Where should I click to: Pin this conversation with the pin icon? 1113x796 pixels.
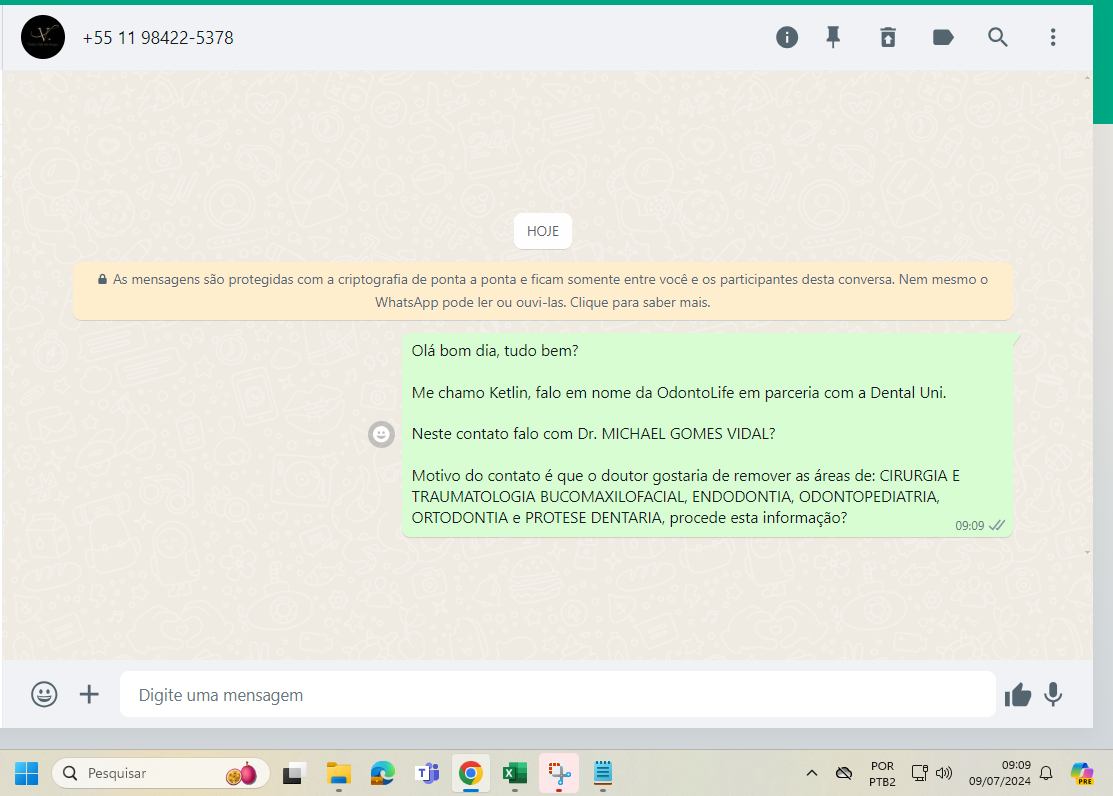click(x=833, y=37)
